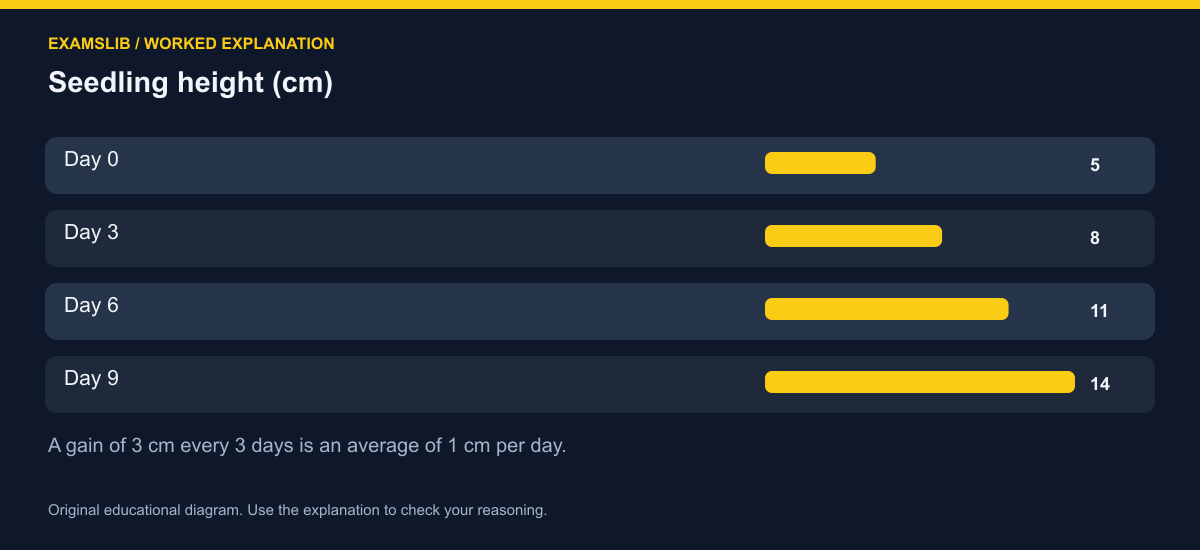Click empty middle of Day 6 row
1200x550 pixels.
(440, 311)
